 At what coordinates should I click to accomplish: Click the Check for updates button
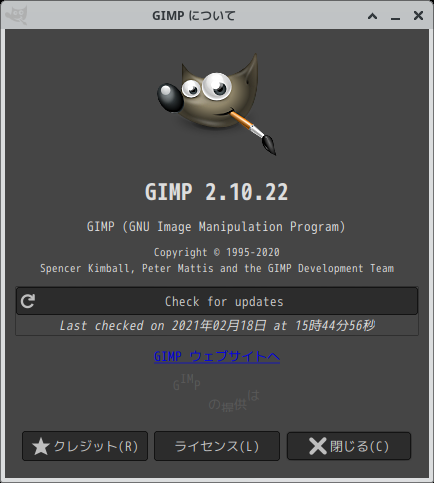click(217, 301)
